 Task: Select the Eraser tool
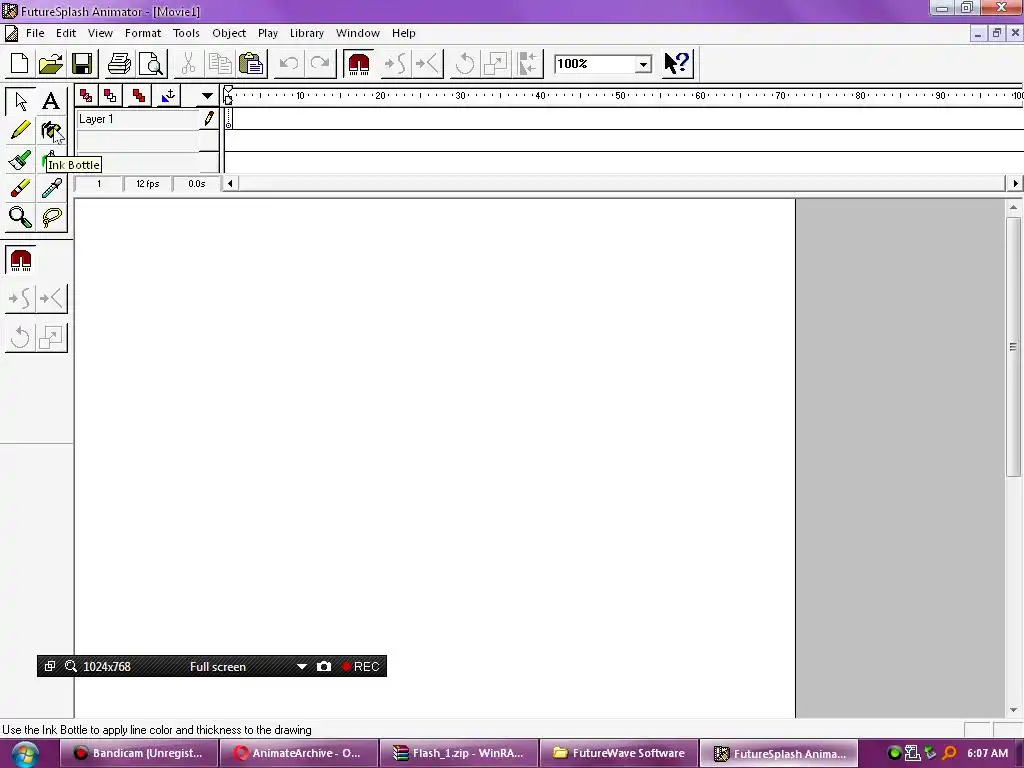point(20,189)
